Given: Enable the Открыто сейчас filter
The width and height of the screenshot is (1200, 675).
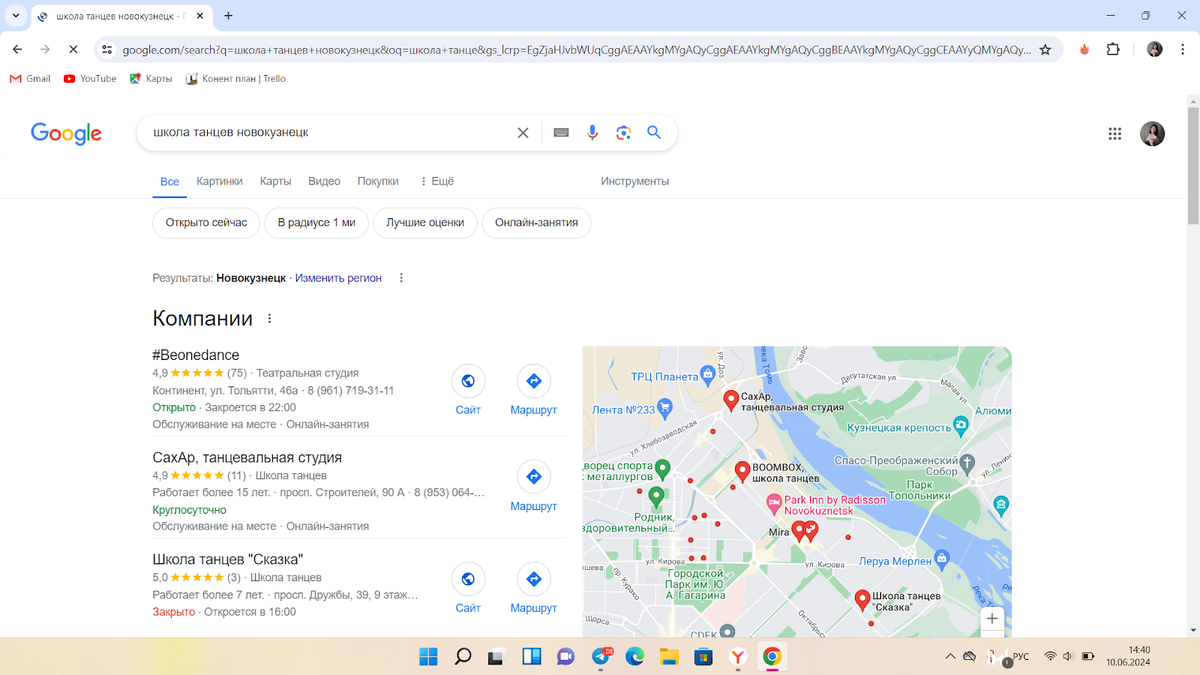Looking at the screenshot, I should tap(205, 223).
